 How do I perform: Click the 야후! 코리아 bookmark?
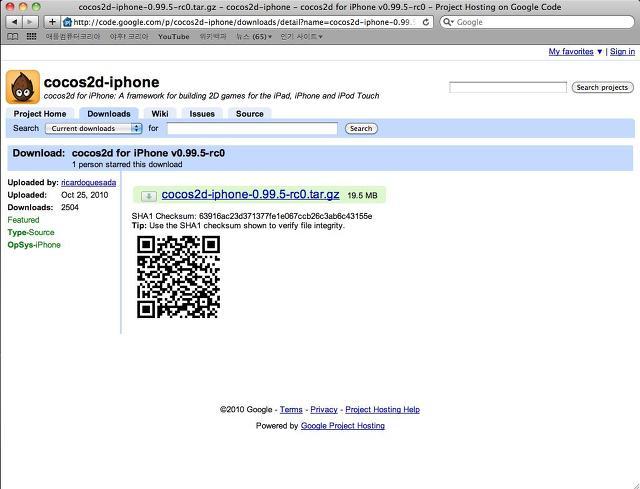point(129,37)
